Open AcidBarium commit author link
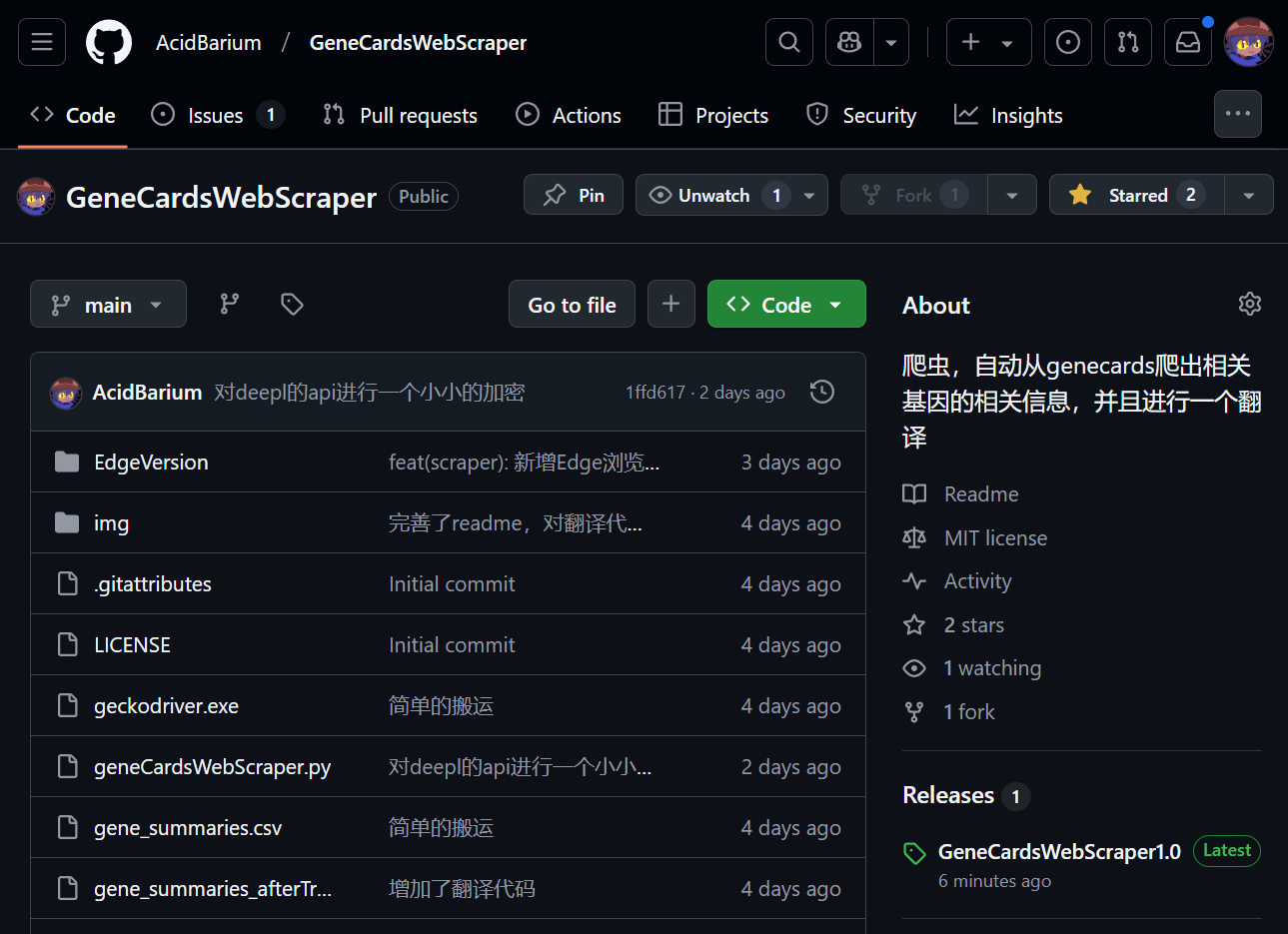The image size is (1288, 934). [x=147, y=393]
